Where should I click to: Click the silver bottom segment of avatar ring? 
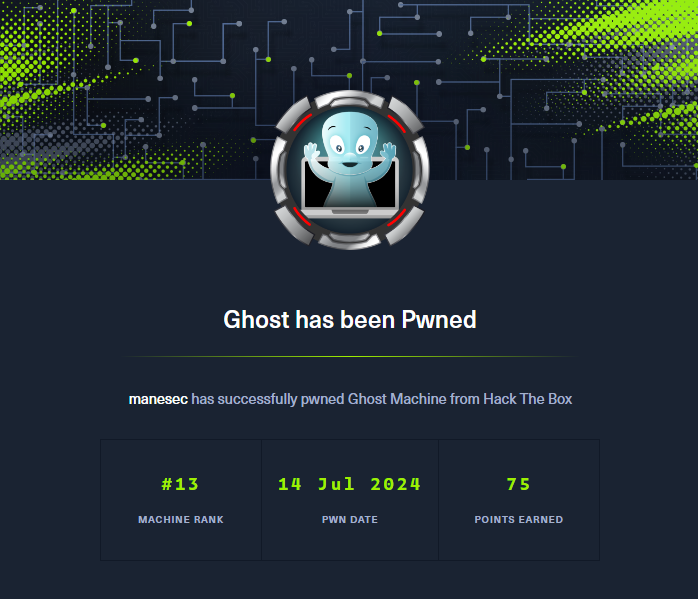tap(350, 241)
